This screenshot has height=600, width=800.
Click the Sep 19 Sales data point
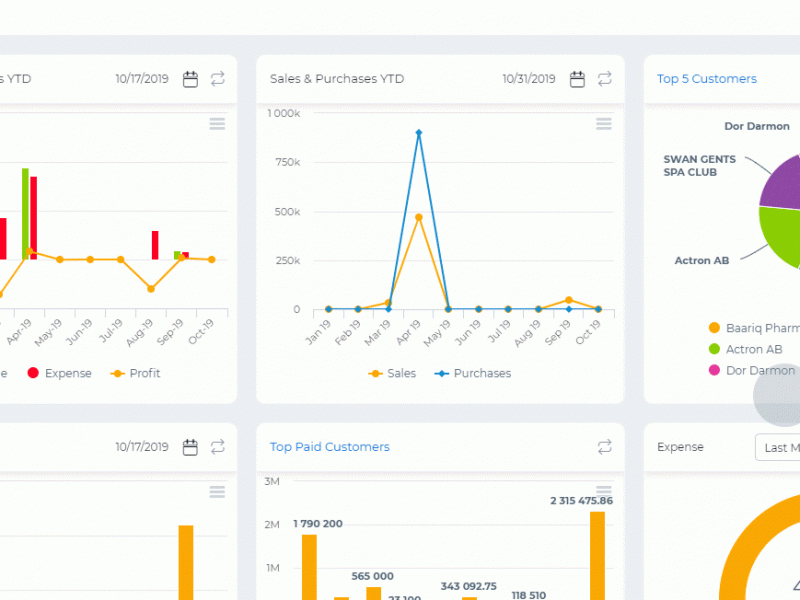(569, 300)
